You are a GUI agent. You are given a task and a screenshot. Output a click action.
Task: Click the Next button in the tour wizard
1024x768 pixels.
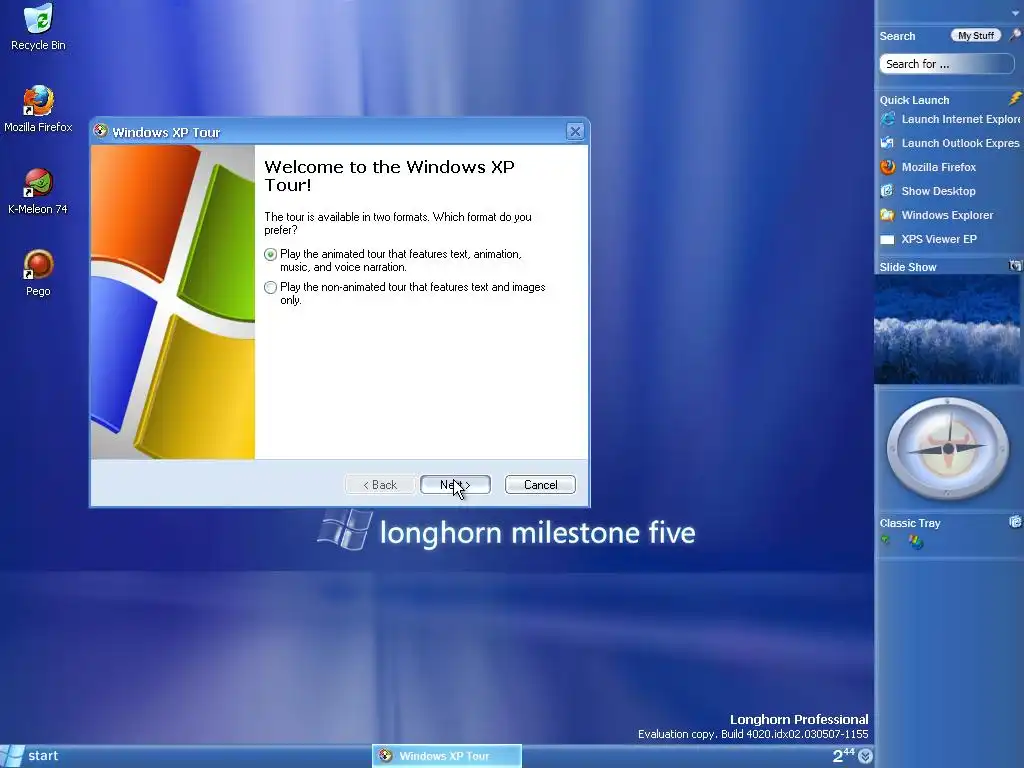(455, 485)
